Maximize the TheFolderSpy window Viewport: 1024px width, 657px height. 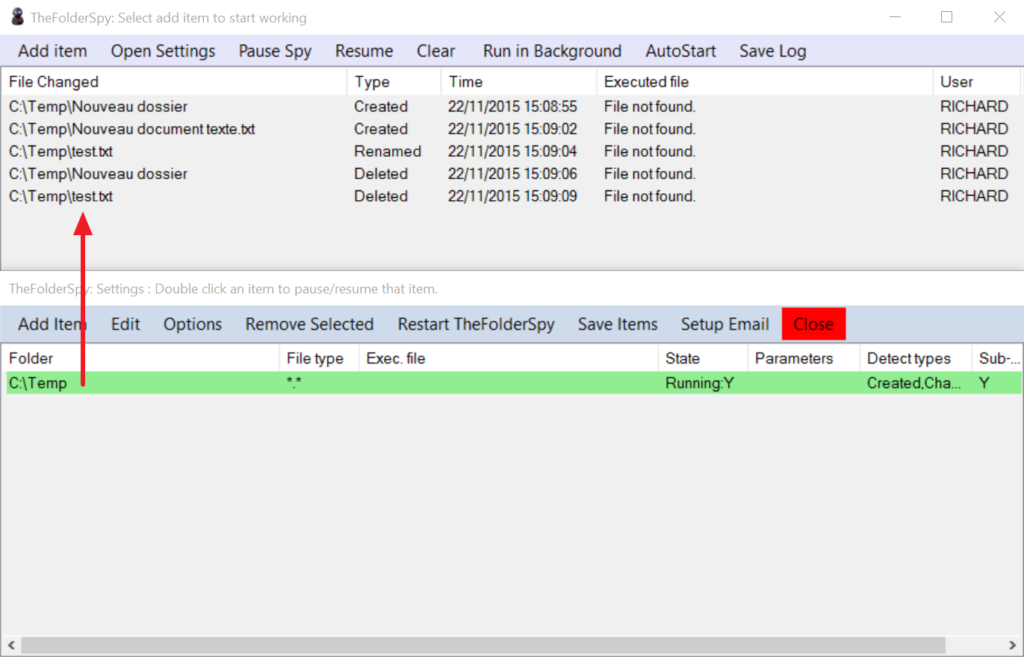946,17
